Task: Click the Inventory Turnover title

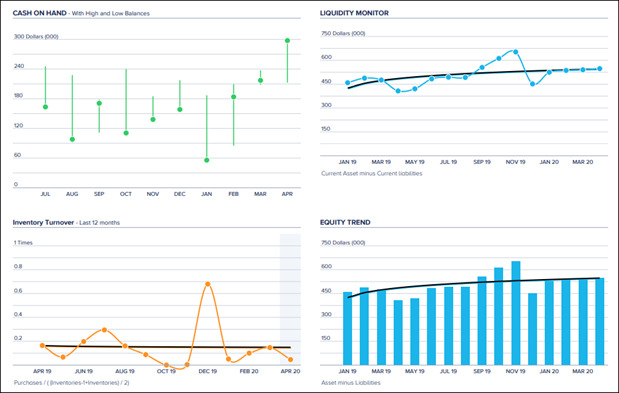Action: (43, 223)
